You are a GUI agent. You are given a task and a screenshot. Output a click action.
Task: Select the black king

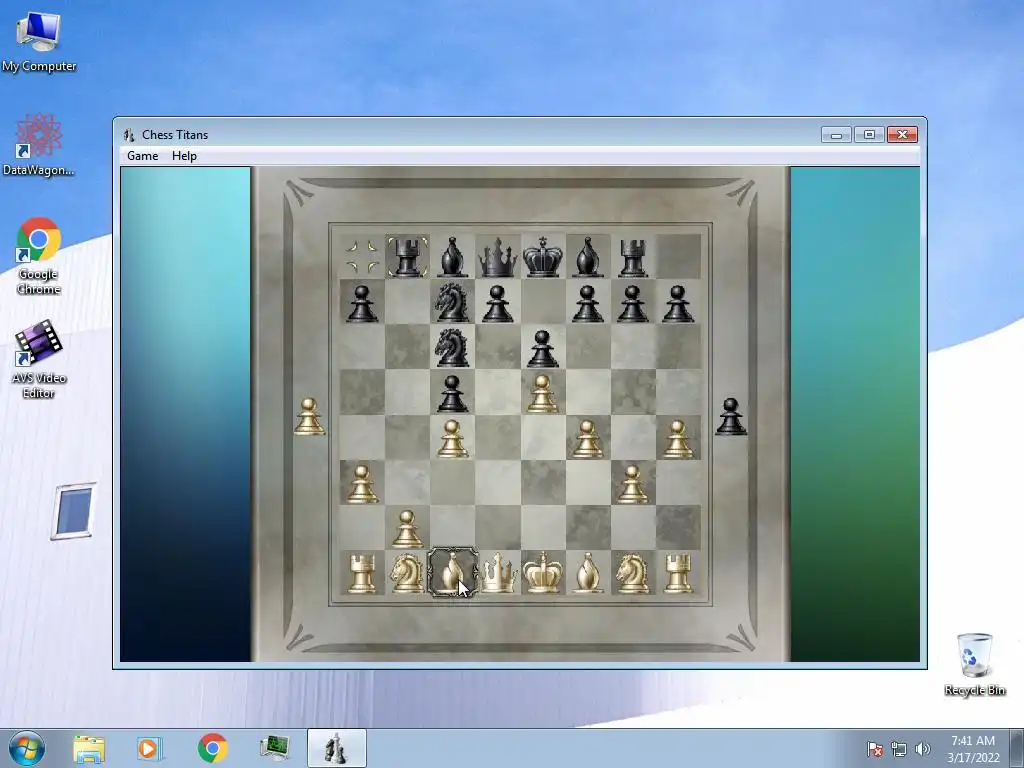[543, 257]
